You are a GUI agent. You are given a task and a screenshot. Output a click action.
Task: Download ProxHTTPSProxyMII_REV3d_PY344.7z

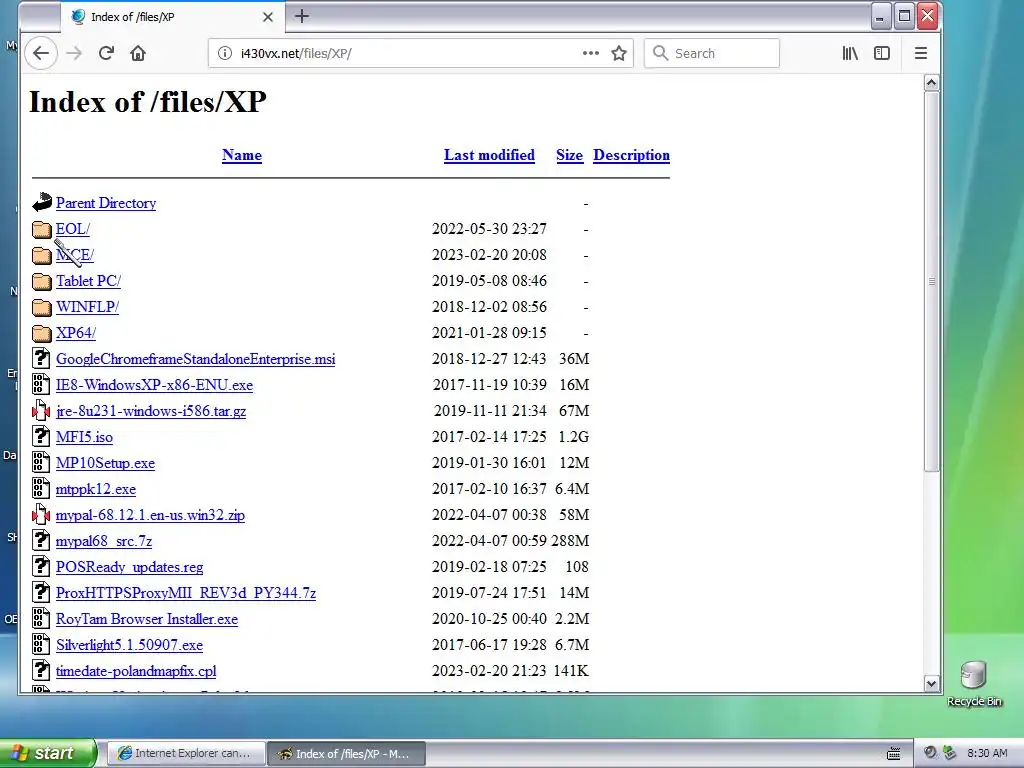pyautogui.click(x=186, y=593)
